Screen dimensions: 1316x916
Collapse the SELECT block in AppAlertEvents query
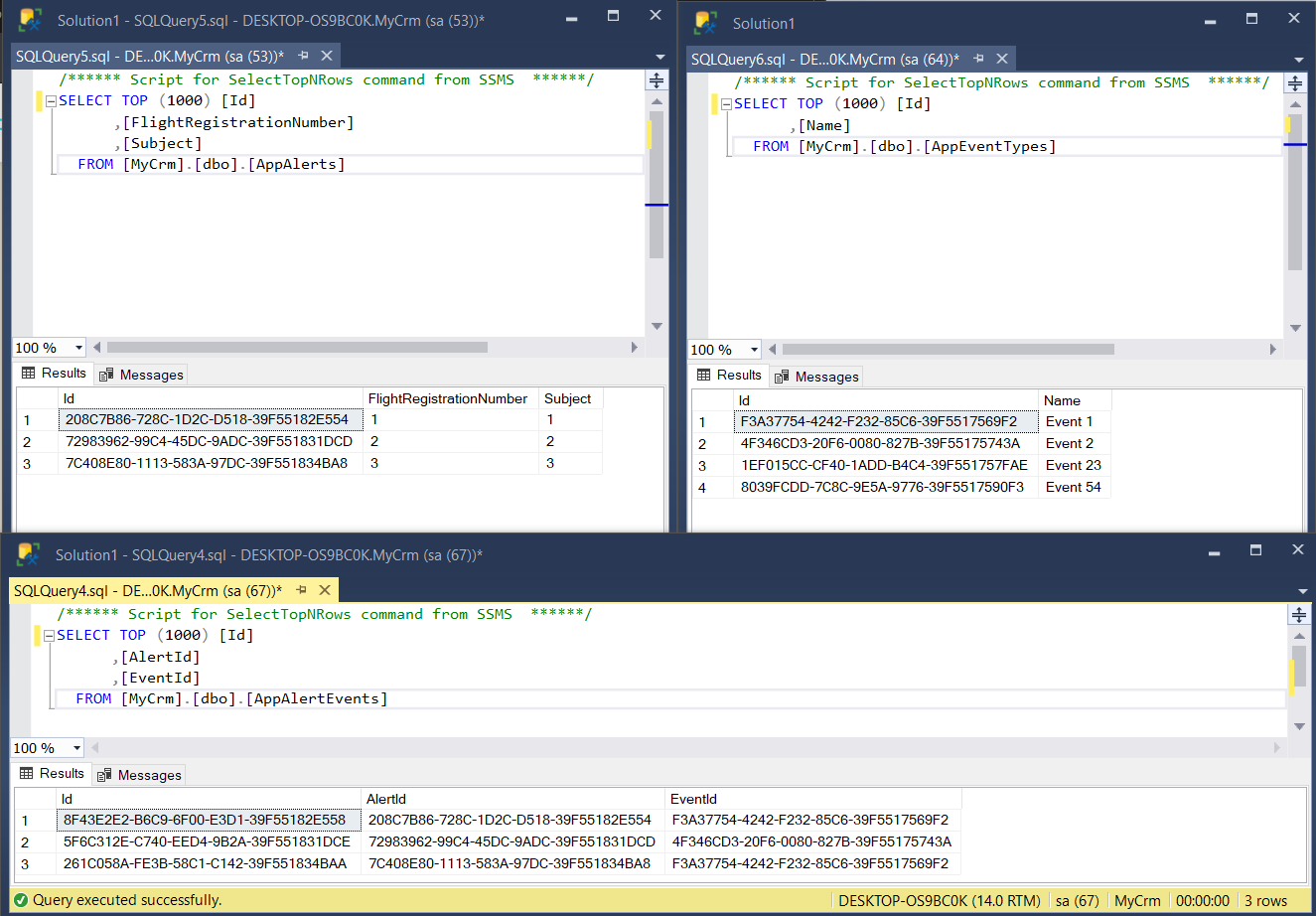[x=49, y=636]
